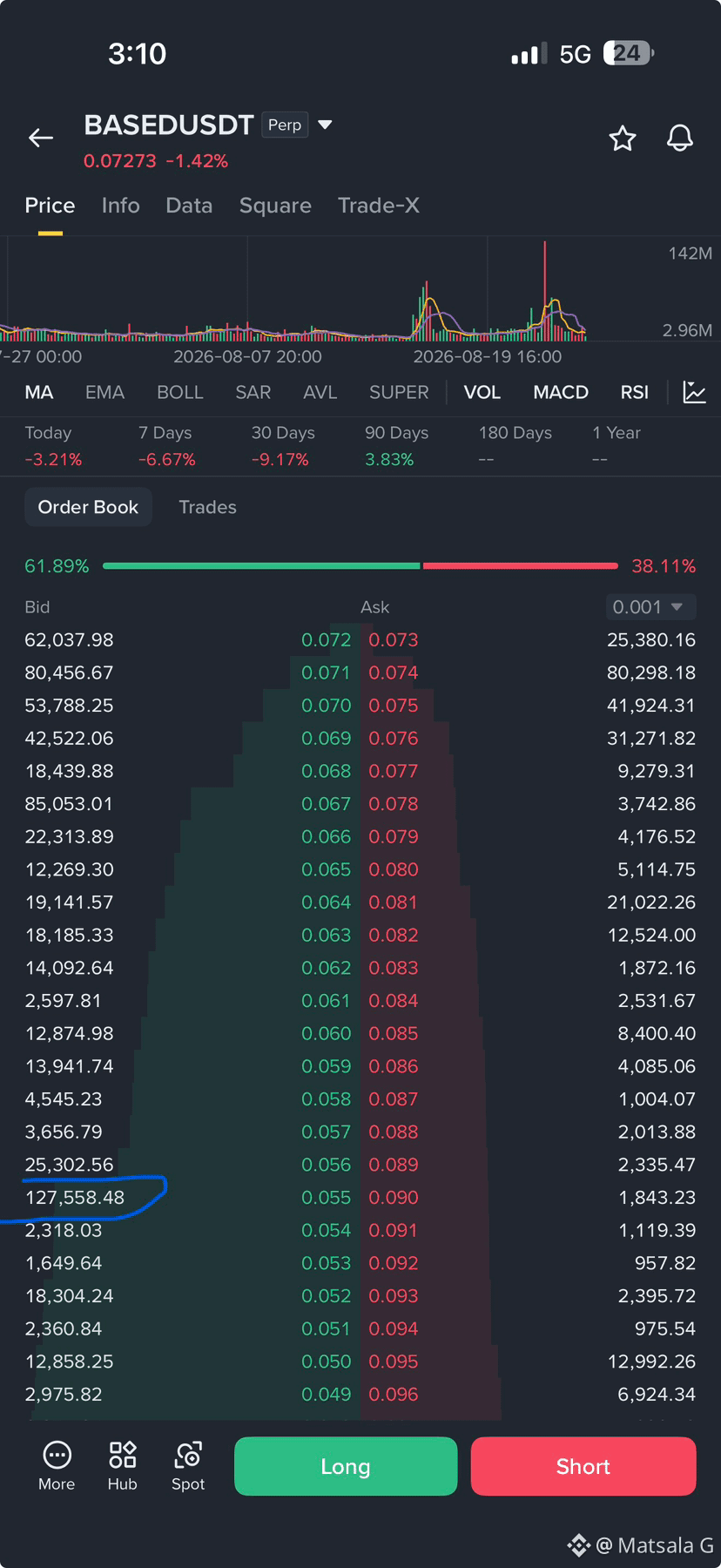Toggle the MACD indicator
The image size is (721, 1568).
click(561, 392)
